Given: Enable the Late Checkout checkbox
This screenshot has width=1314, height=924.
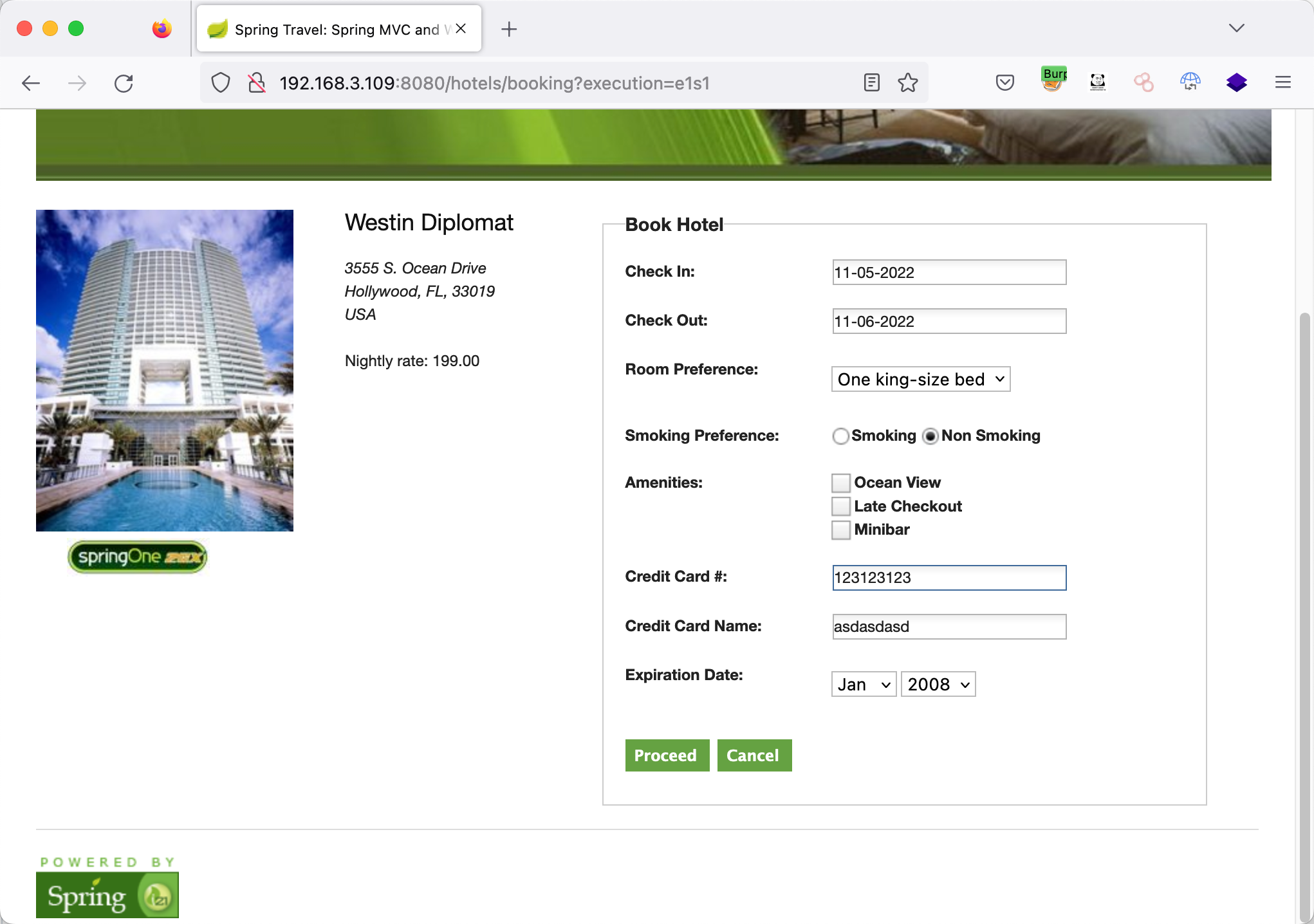Looking at the screenshot, I should (x=840, y=506).
